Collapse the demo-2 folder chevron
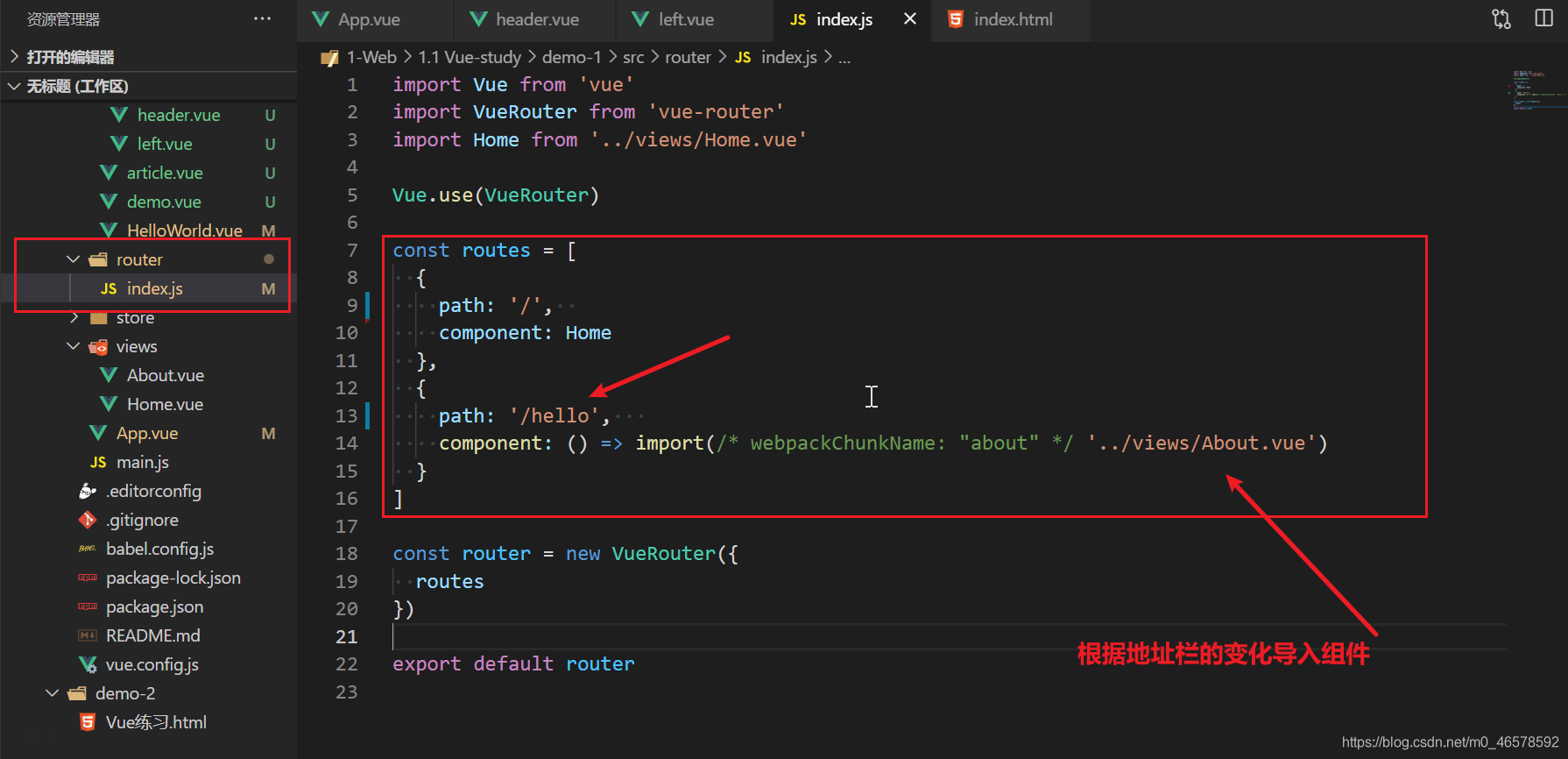 coord(53,693)
